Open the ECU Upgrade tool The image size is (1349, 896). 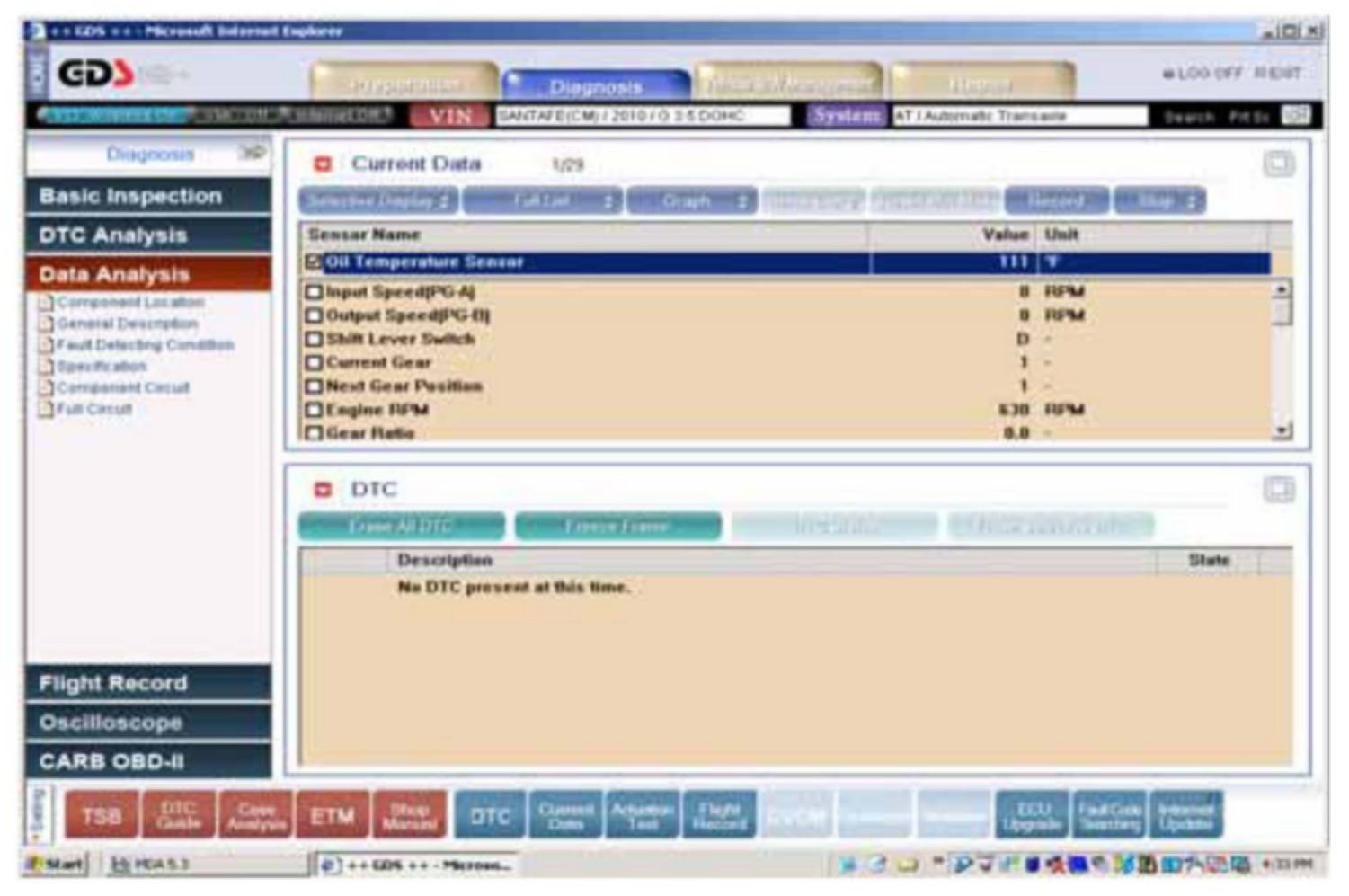[x=1032, y=816]
